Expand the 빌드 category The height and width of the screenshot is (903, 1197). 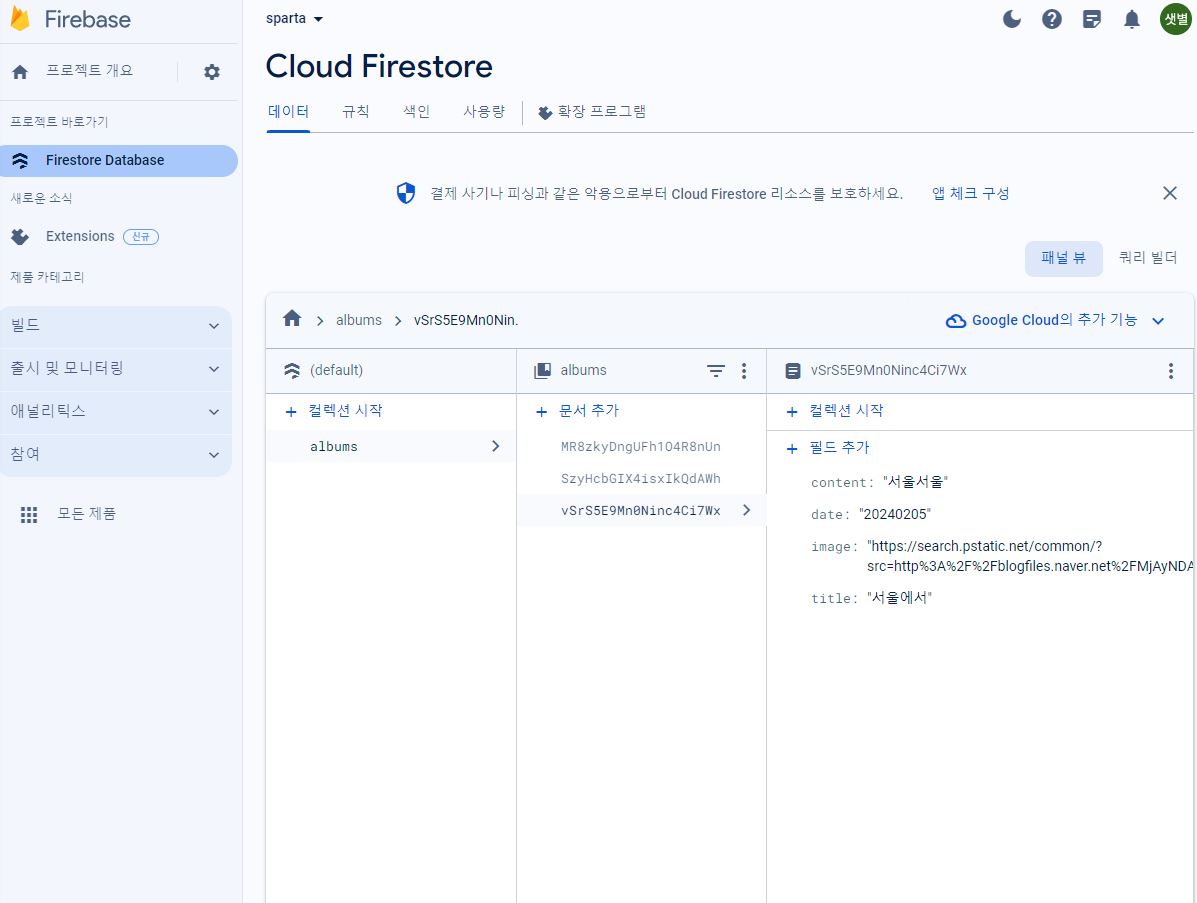click(x=116, y=326)
